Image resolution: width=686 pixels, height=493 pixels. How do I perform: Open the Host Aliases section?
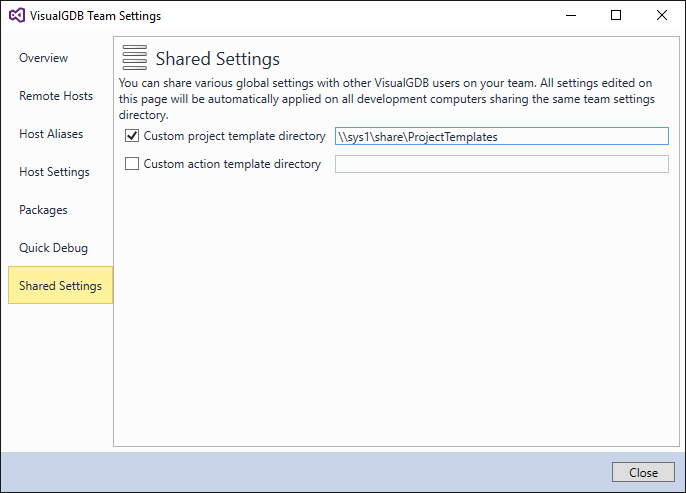[51, 134]
